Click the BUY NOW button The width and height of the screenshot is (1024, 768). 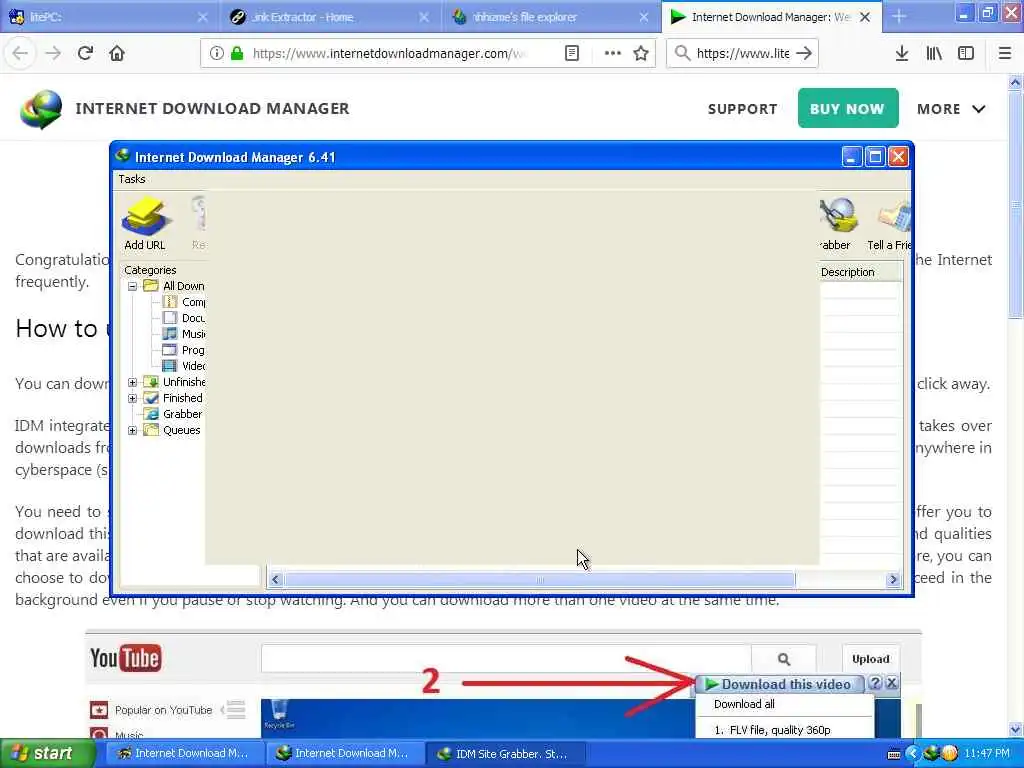coord(848,108)
